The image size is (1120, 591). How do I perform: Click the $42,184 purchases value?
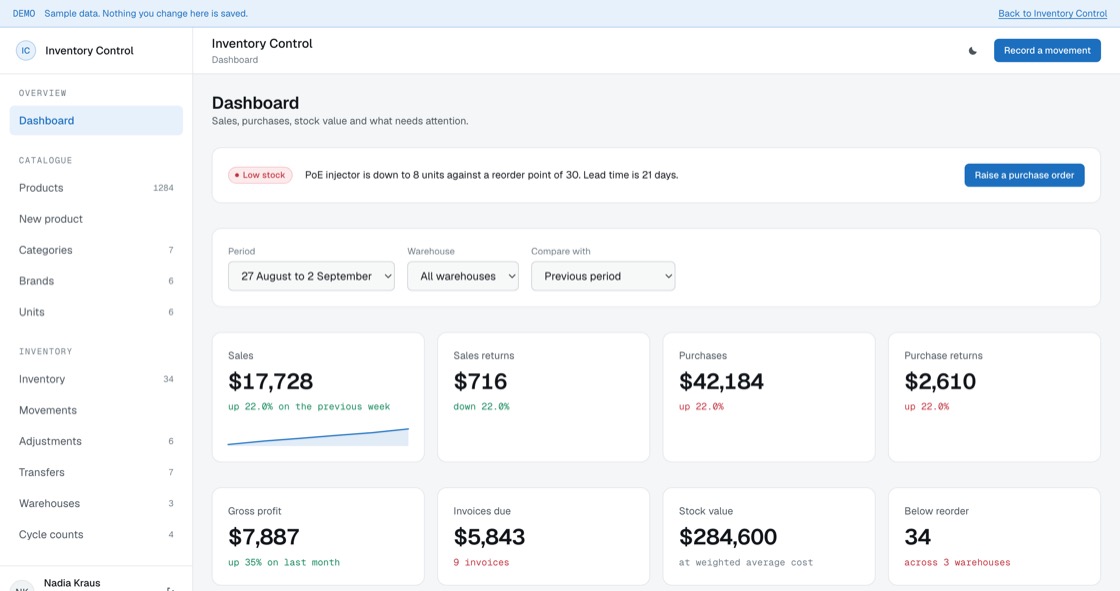pyautogui.click(x=721, y=382)
